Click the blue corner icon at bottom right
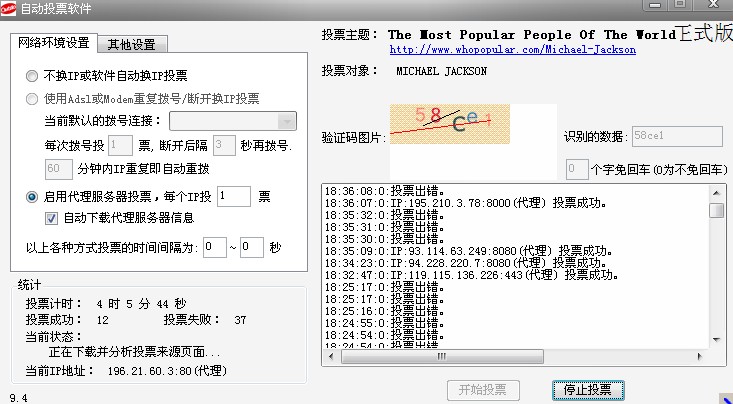Viewport: 733px width, 404px height. 725,397
